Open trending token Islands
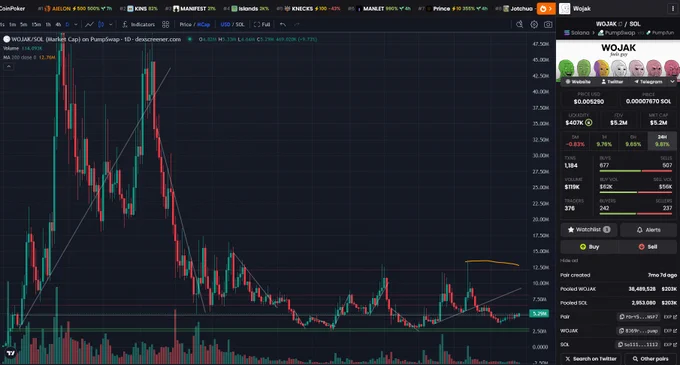This screenshot has width=680, height=365. pyautogui.click(x=246, y=8)
